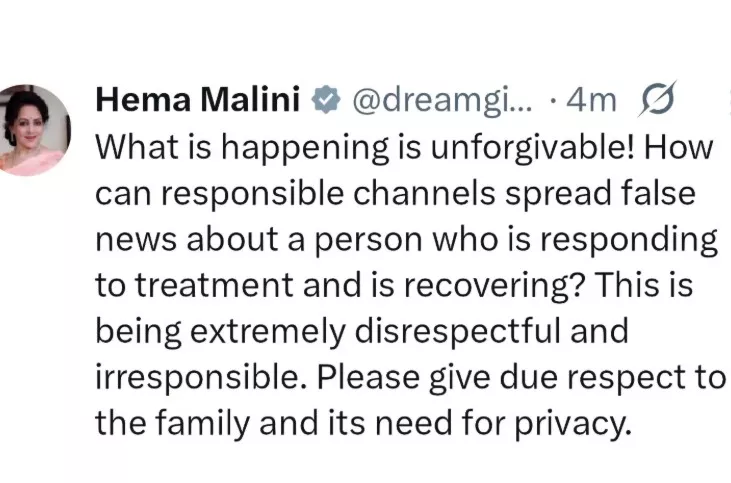Click the Hema Malini display name
The width and height of the screenshot is (731, 483).
(196, 100)
